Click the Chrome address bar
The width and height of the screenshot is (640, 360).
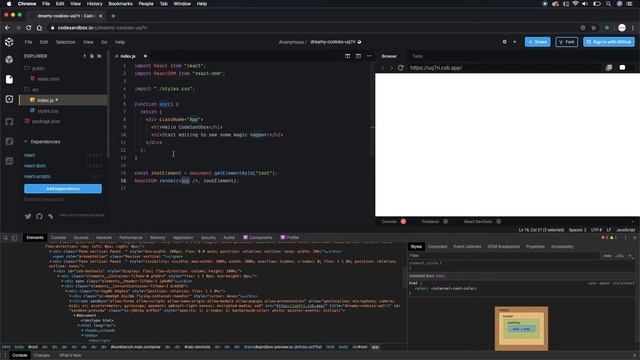tap(312, 28)
